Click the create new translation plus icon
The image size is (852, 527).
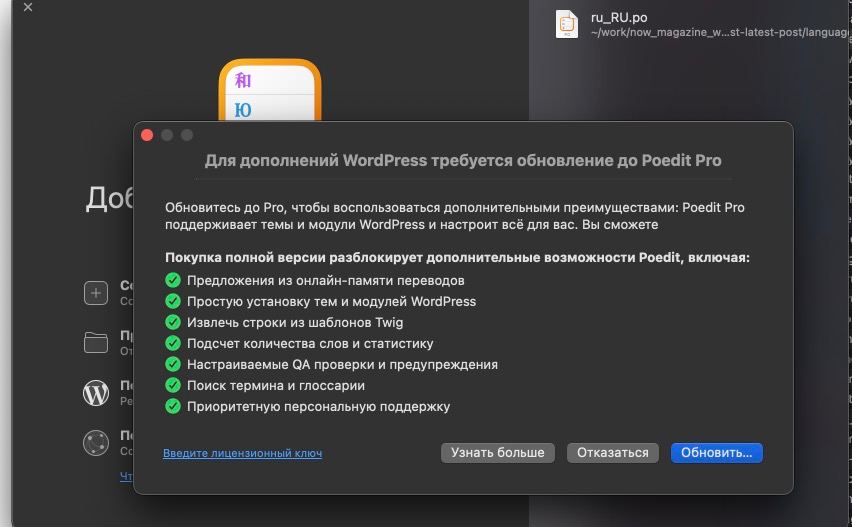[x=96, y=293]
